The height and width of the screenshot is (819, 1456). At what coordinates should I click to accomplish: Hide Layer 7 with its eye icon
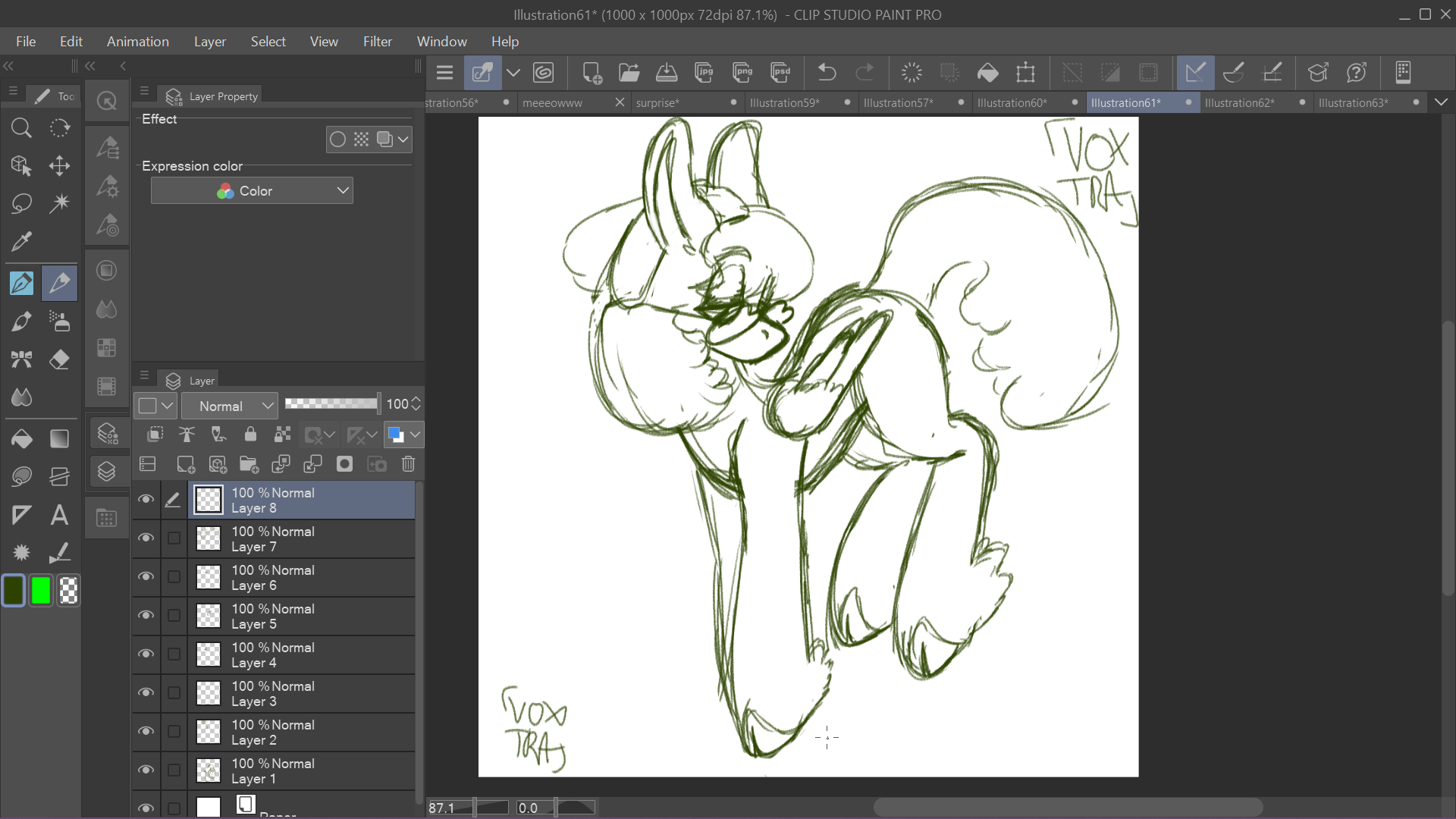146,538
